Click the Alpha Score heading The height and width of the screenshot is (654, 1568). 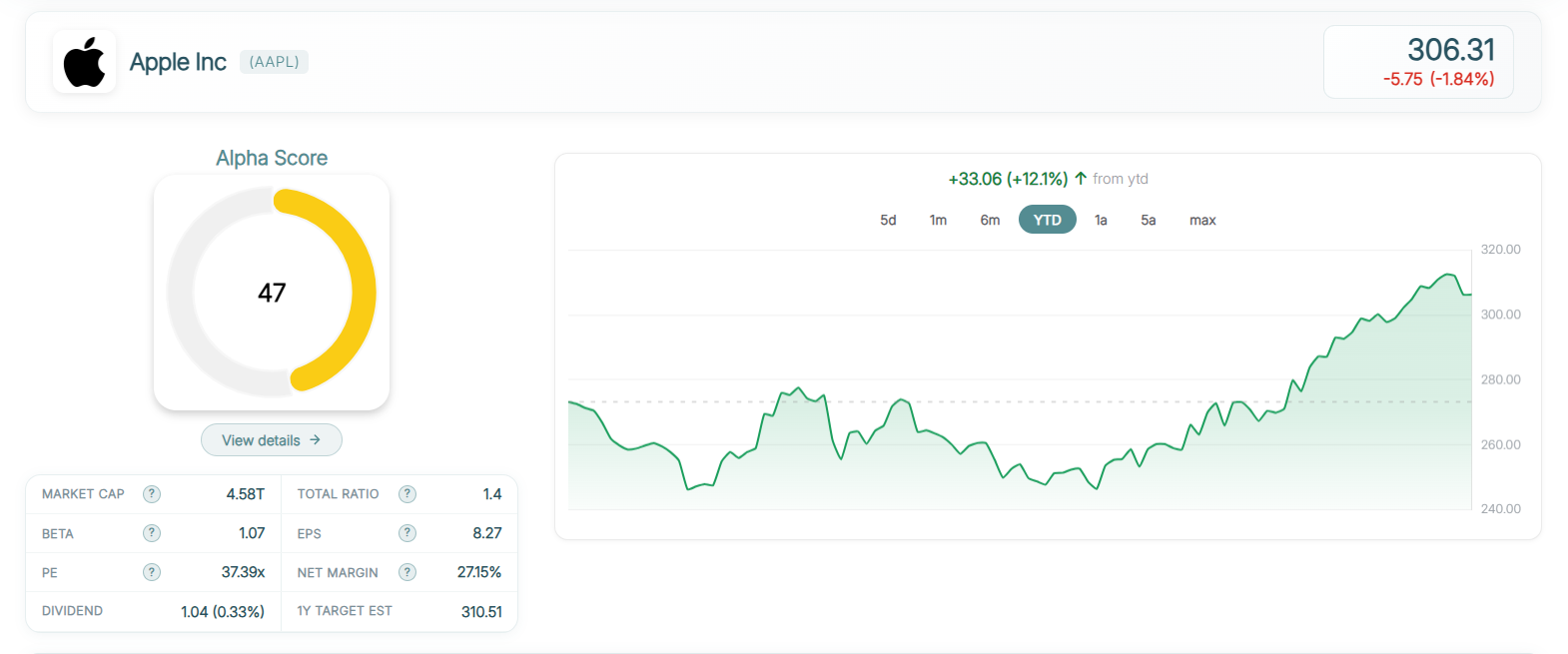click(x=272, y=158)
